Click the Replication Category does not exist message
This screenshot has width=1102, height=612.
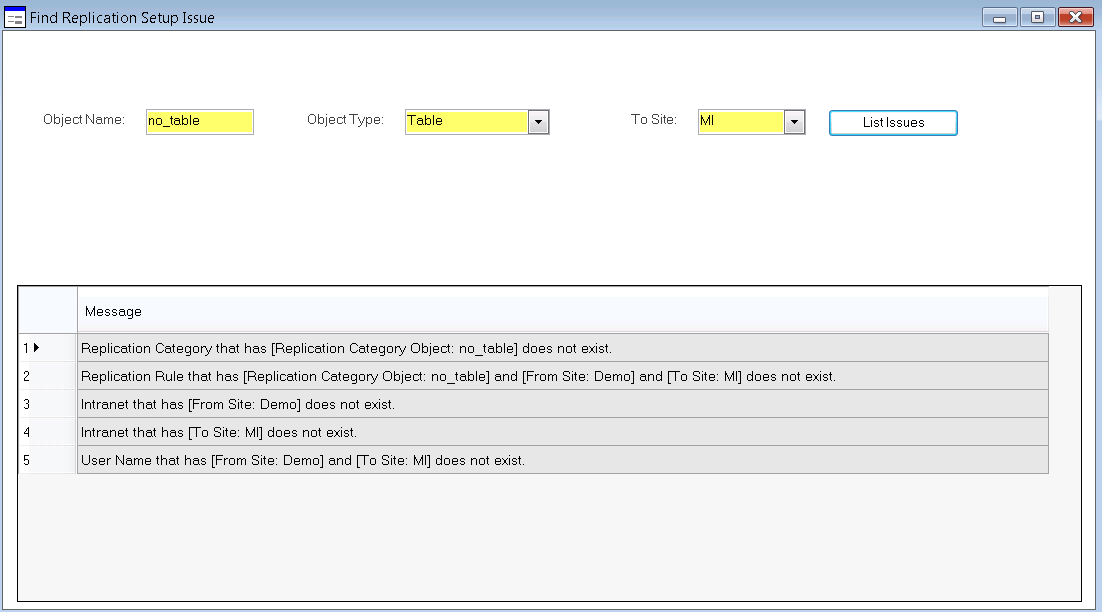pyautogui.click(x=346, y=348)
